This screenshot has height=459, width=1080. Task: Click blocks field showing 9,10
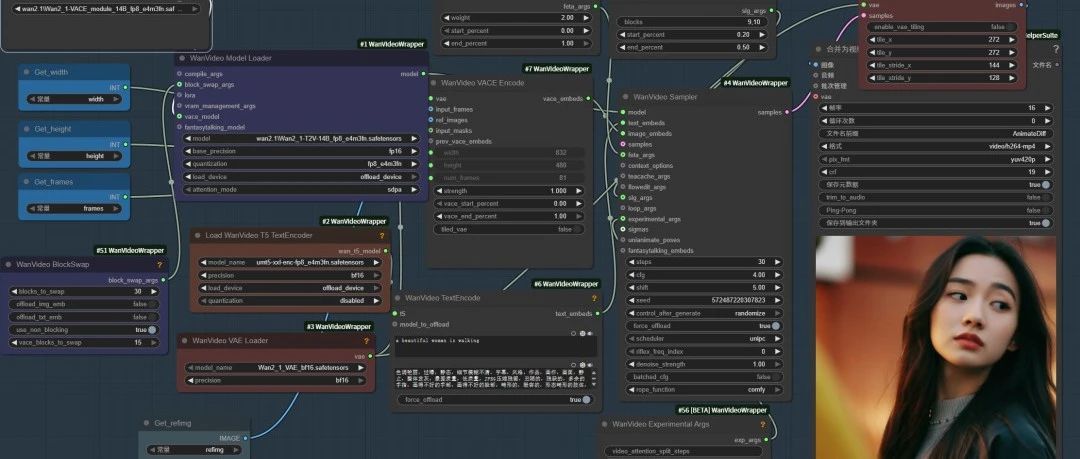click(x=694, y=22)
